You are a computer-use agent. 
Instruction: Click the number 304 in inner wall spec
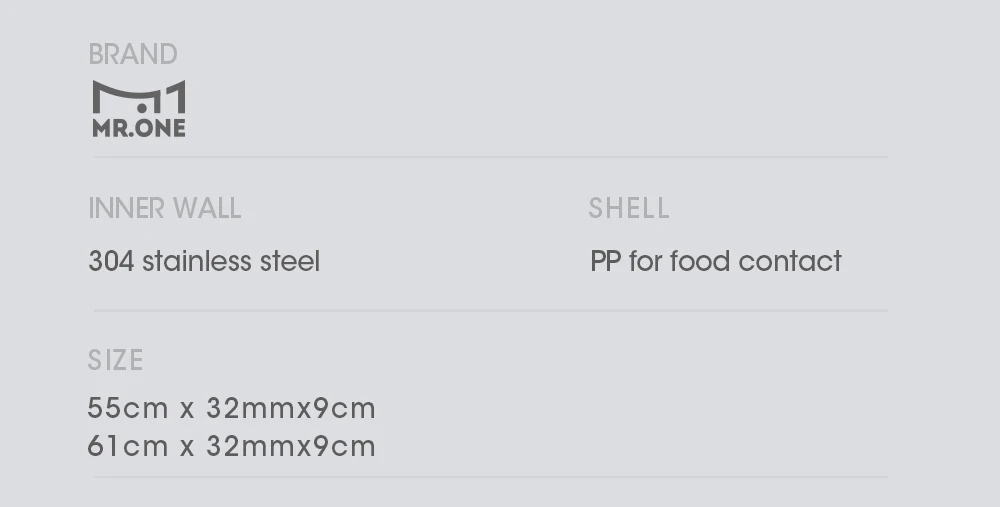tap(111, 262)
